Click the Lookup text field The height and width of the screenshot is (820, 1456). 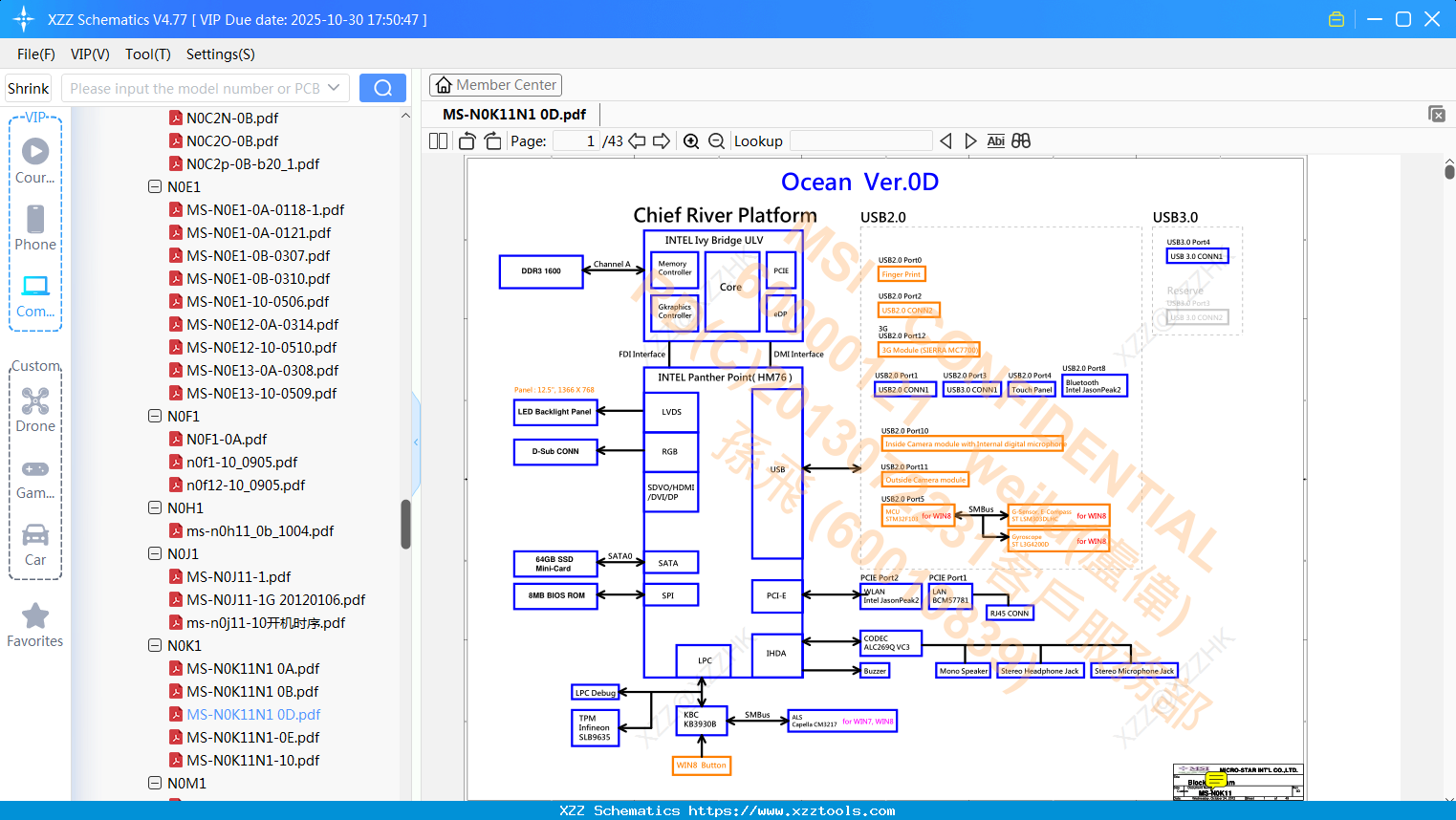tap(861, 141)
